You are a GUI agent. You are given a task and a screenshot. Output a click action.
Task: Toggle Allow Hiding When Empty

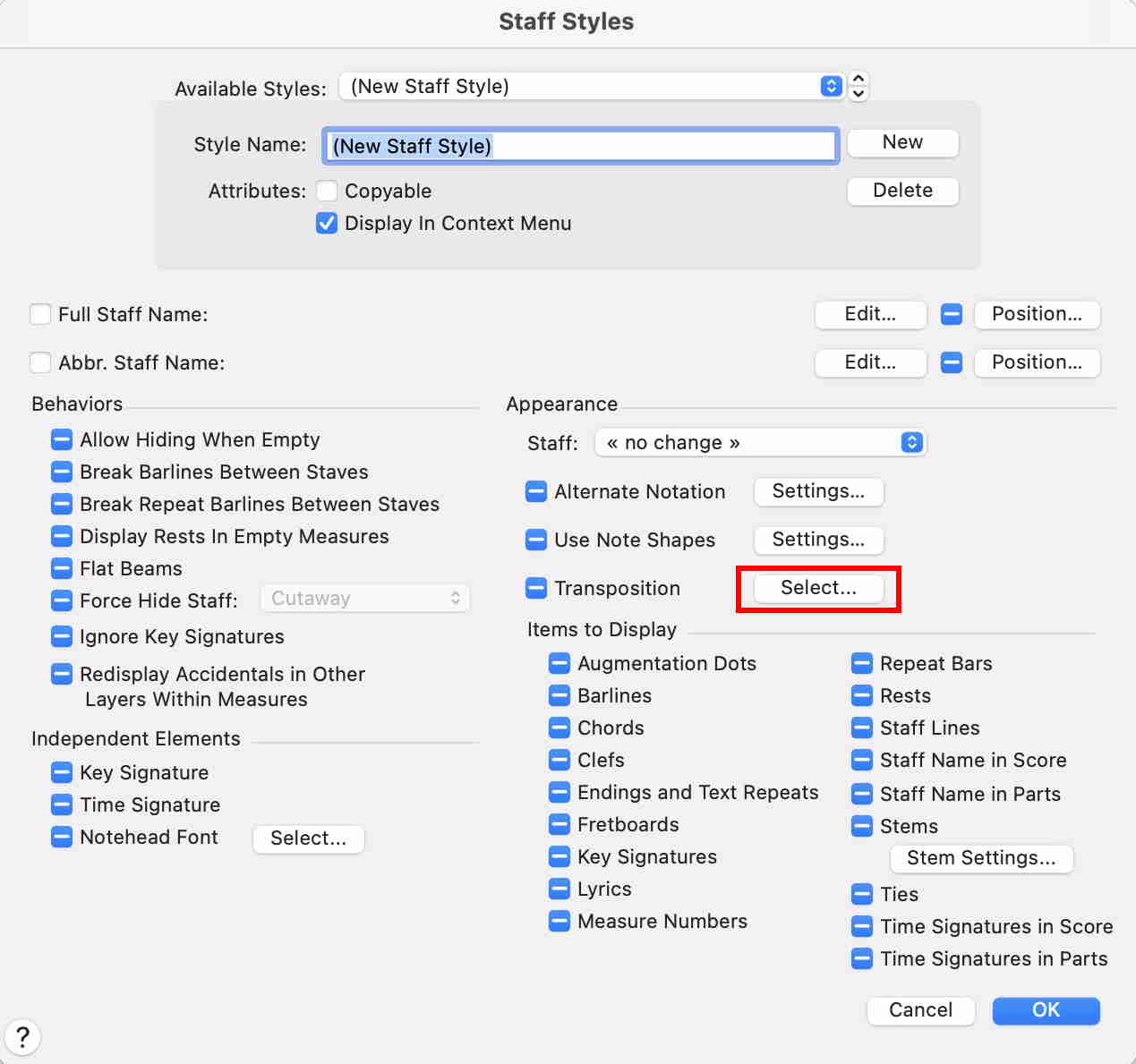[62, 439]
